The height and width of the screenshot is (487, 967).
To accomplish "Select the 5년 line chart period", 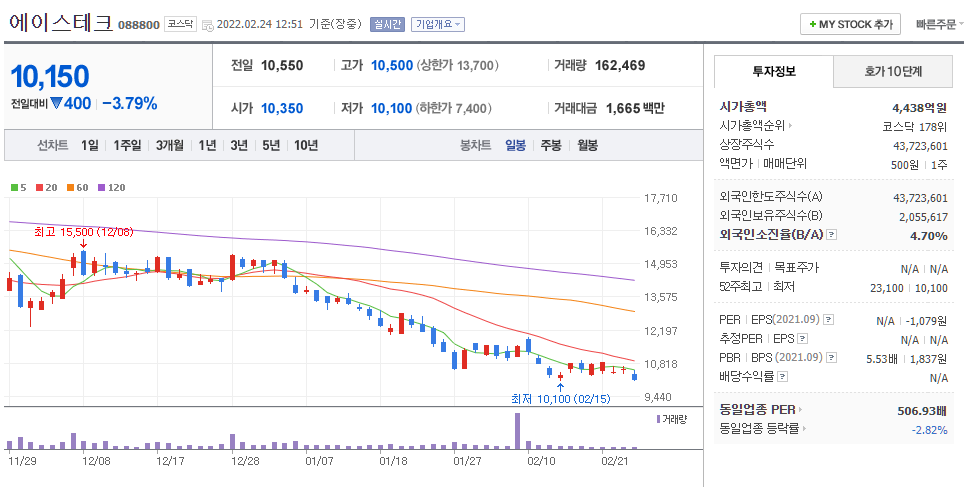I will tap(271, 146).
